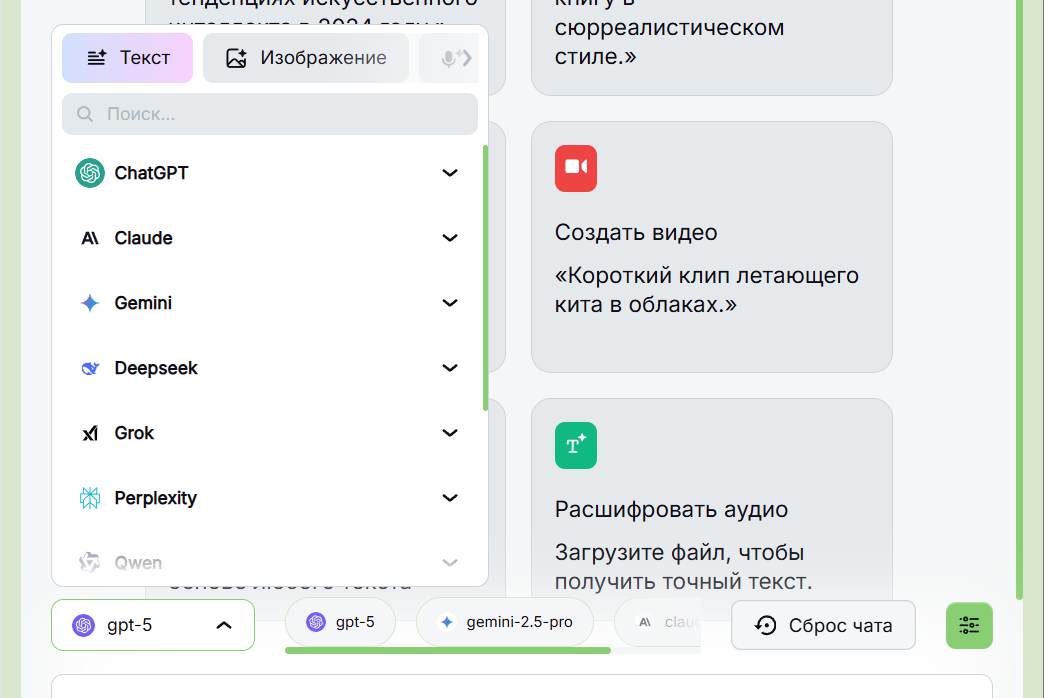Open the green settings sliders button
Screen dimensions: 1044x698
pos(969,625)
